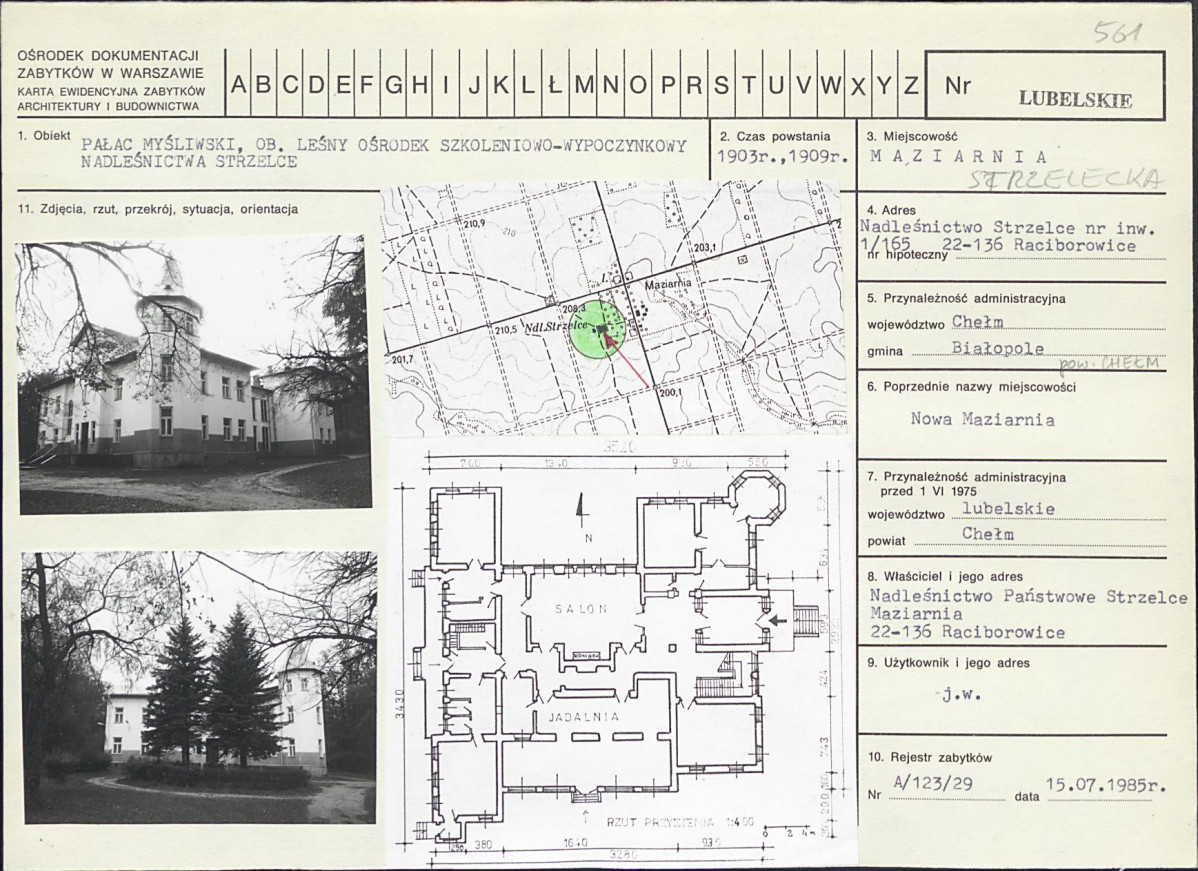Click the Miejscowość value MAZIARNIA
1198x871 pixels.
click(x=959, y=156)
